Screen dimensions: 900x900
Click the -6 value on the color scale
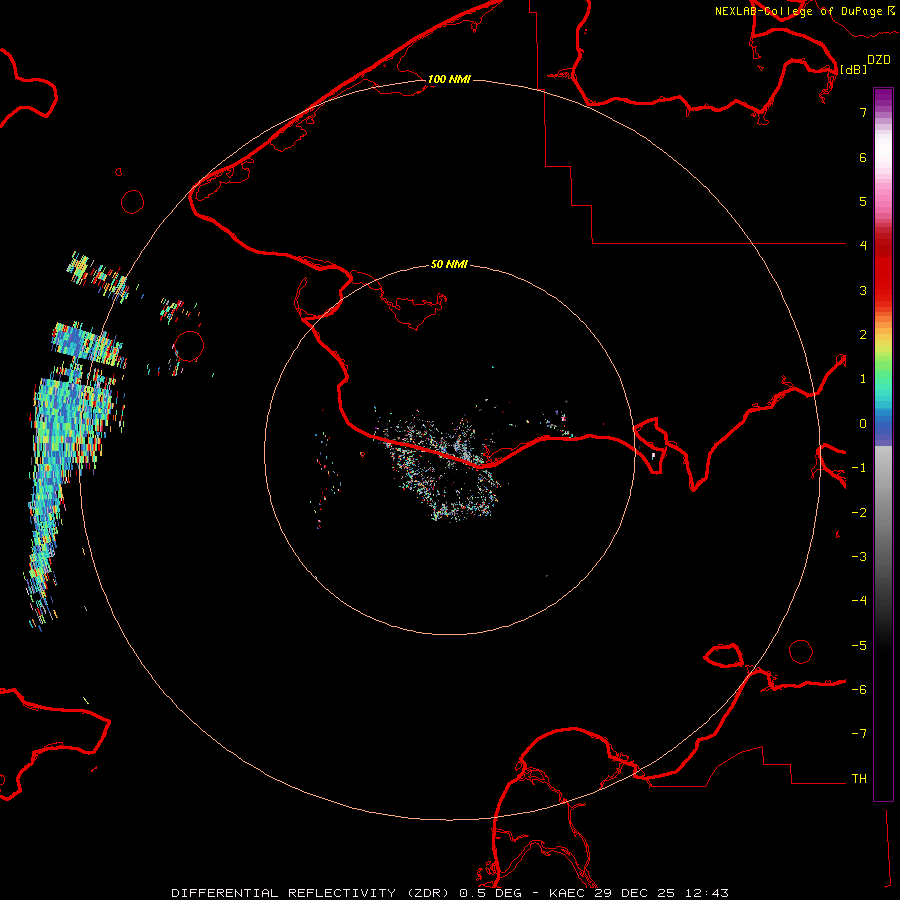point(859,690)
